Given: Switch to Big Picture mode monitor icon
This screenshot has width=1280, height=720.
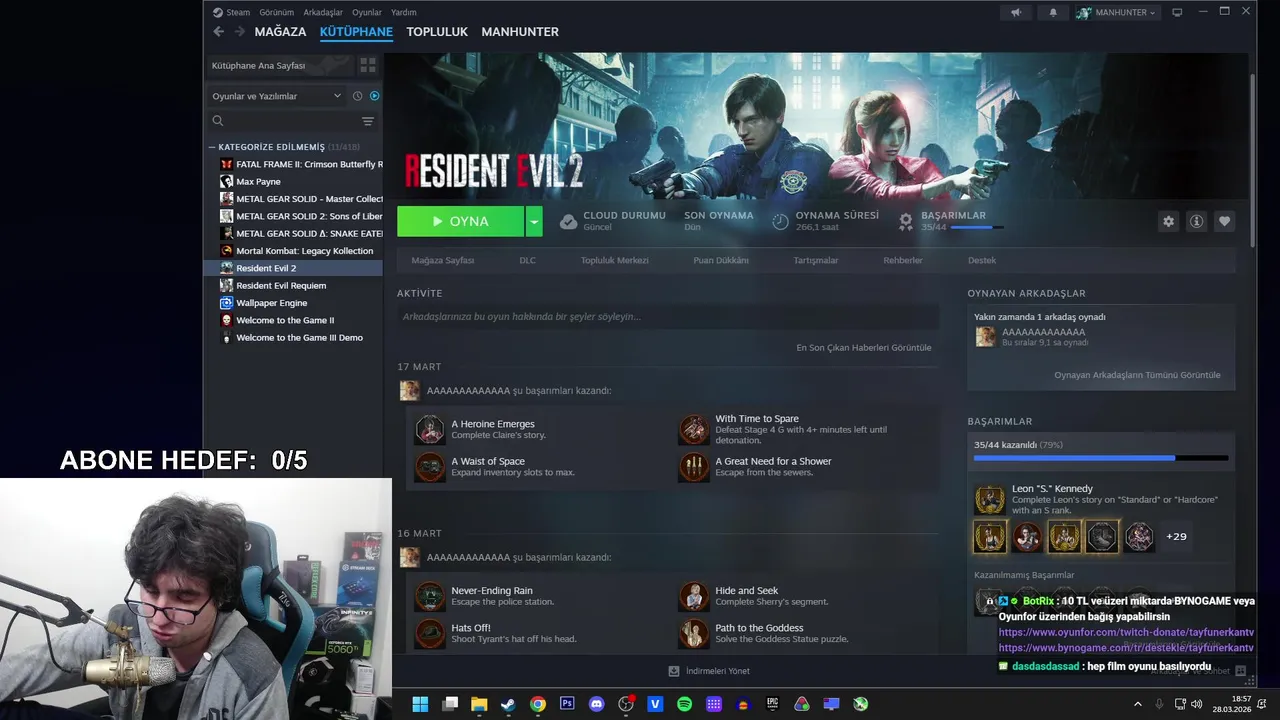Looking at the screenshot, I should [x=1177, y=13].
